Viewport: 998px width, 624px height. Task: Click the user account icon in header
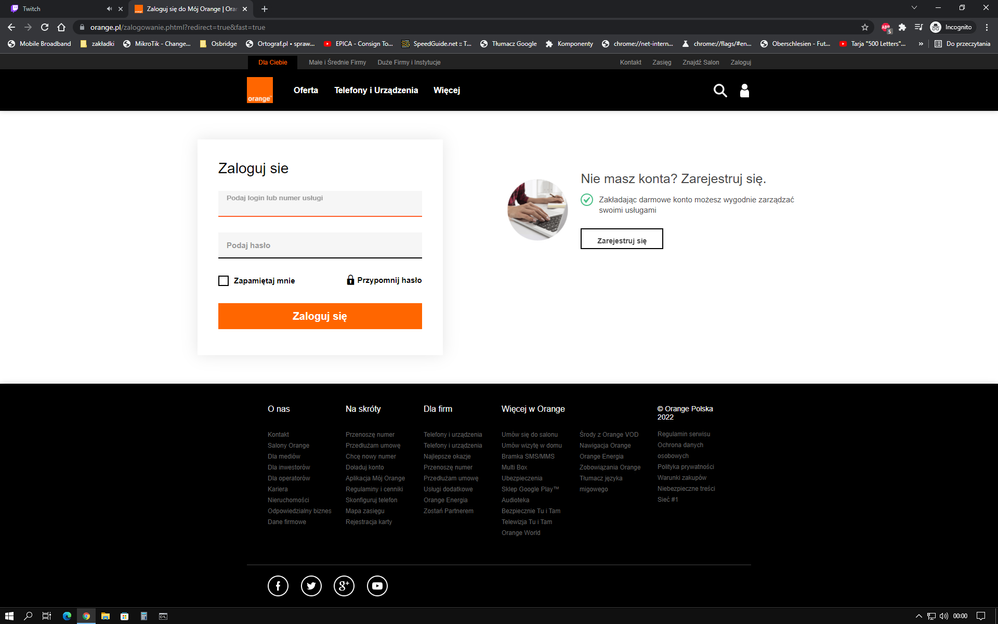tap(744, 90)
